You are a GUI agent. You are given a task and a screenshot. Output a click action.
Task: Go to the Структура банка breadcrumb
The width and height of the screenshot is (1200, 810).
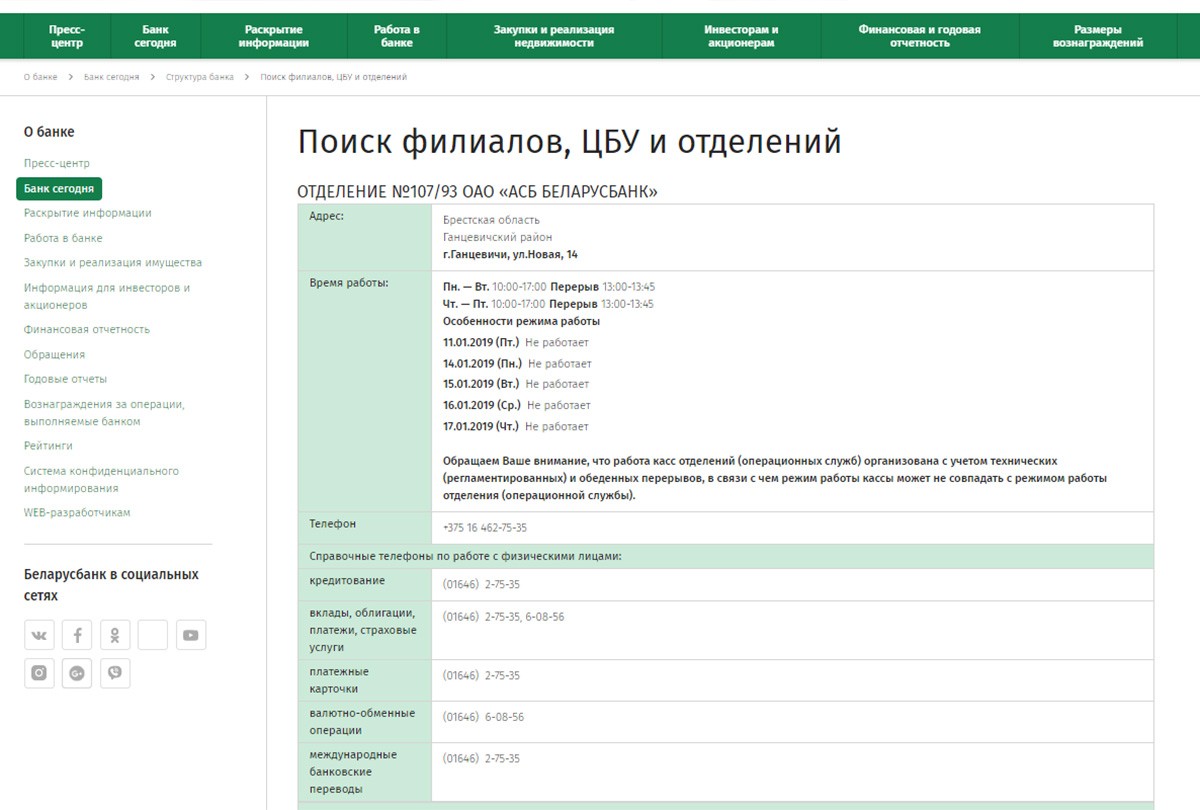[x=200, y=77]
